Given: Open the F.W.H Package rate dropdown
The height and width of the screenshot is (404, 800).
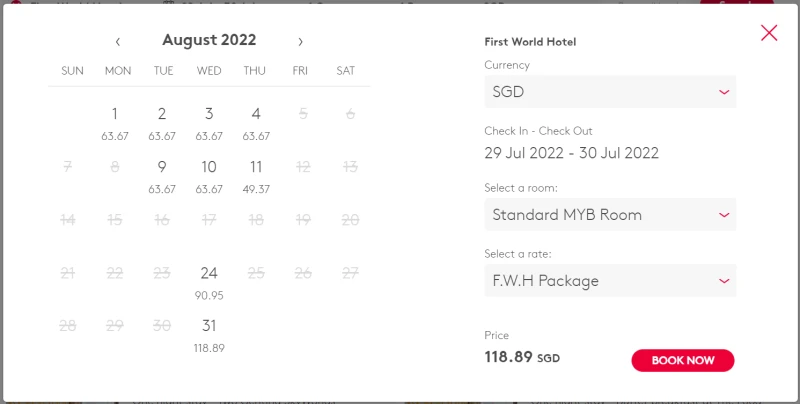Looking at the screenshot, I should [x=609, y=281].
